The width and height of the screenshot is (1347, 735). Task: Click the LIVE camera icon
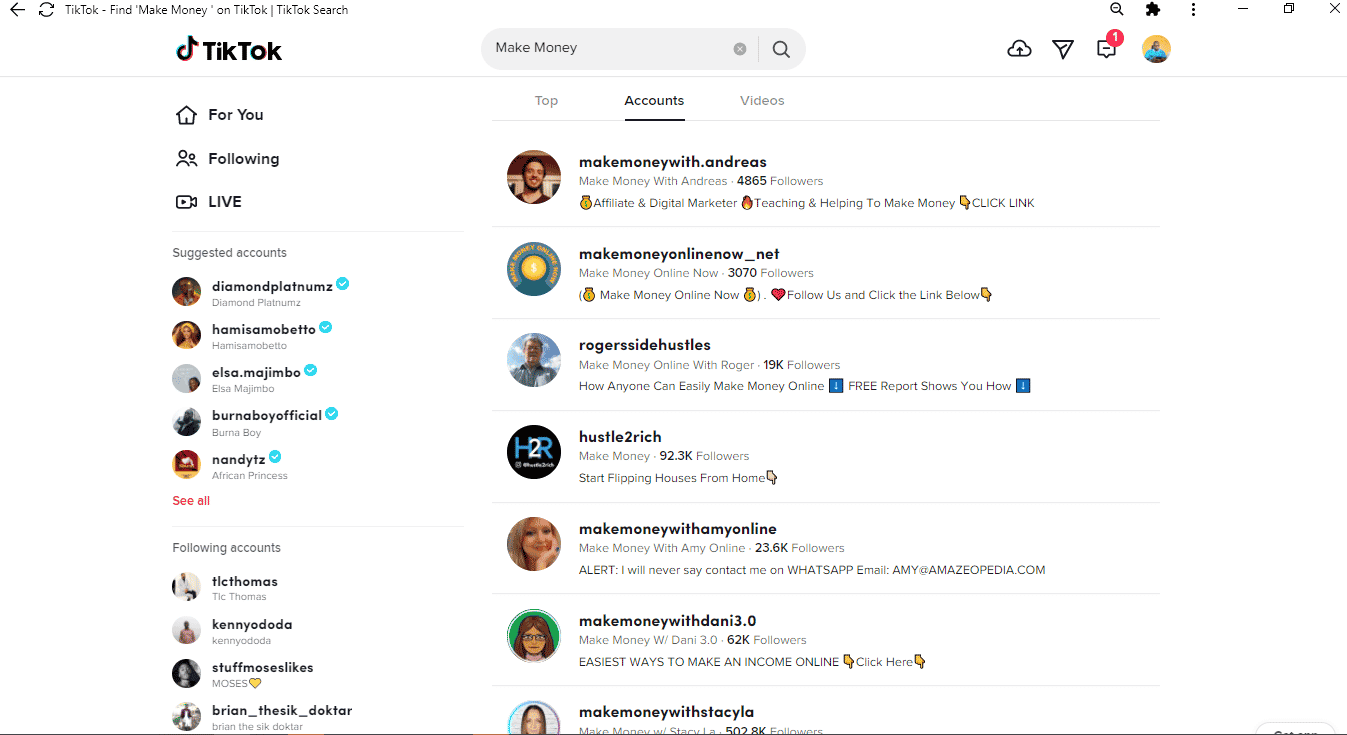(186, 202)
